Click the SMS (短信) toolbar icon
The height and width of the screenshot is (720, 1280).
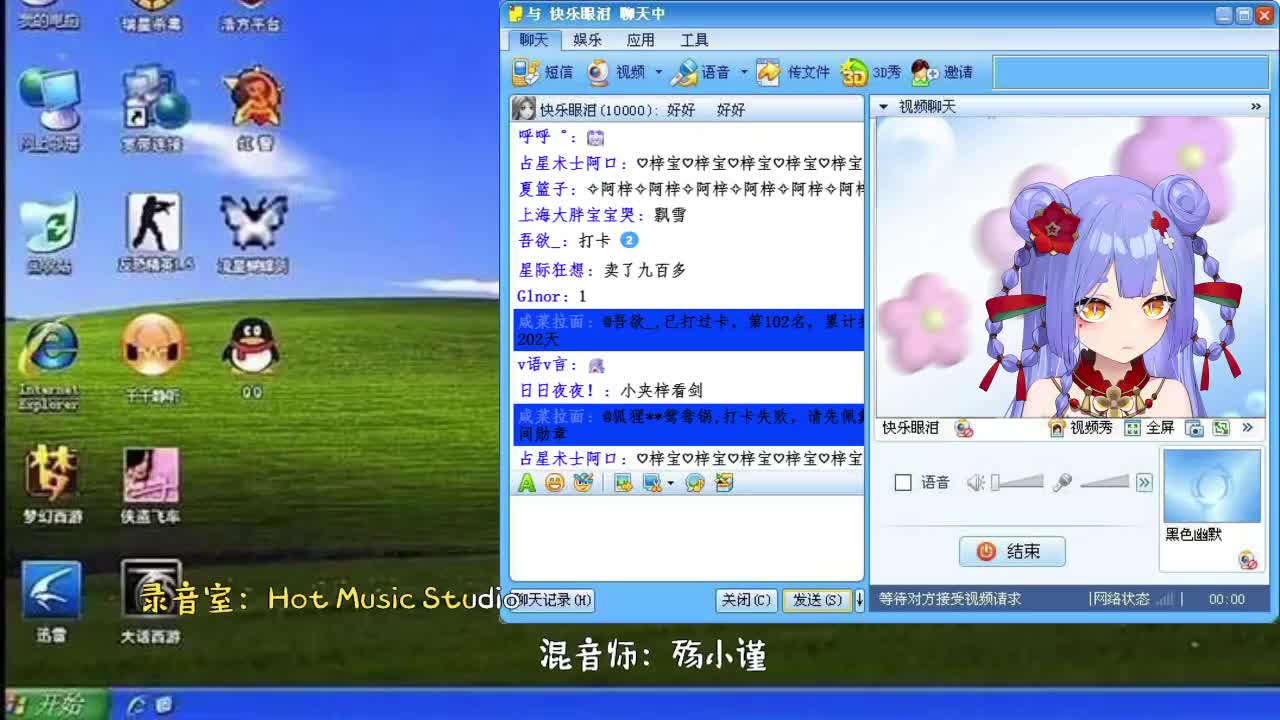[x=527, y=72]
